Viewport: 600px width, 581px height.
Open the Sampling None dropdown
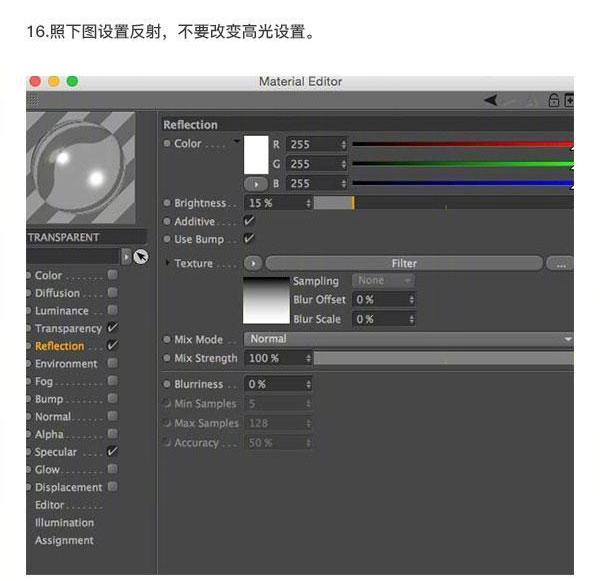(383, 281)
